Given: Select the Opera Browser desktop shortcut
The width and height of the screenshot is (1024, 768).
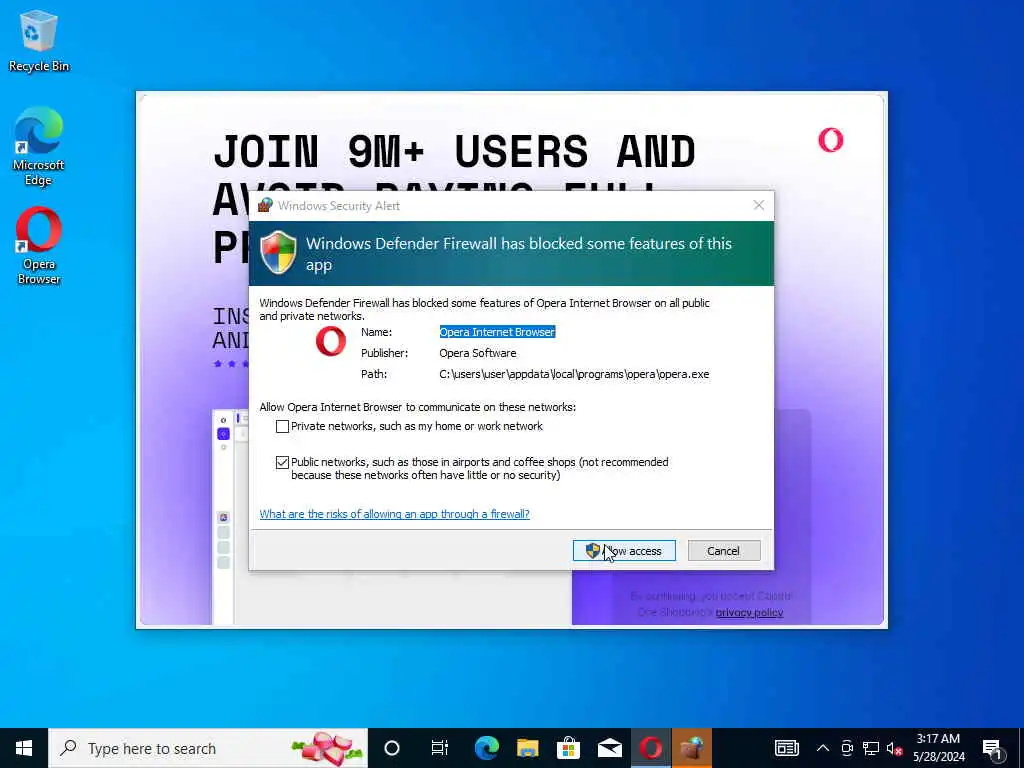Looking at the screenshot, I should 39,246.
